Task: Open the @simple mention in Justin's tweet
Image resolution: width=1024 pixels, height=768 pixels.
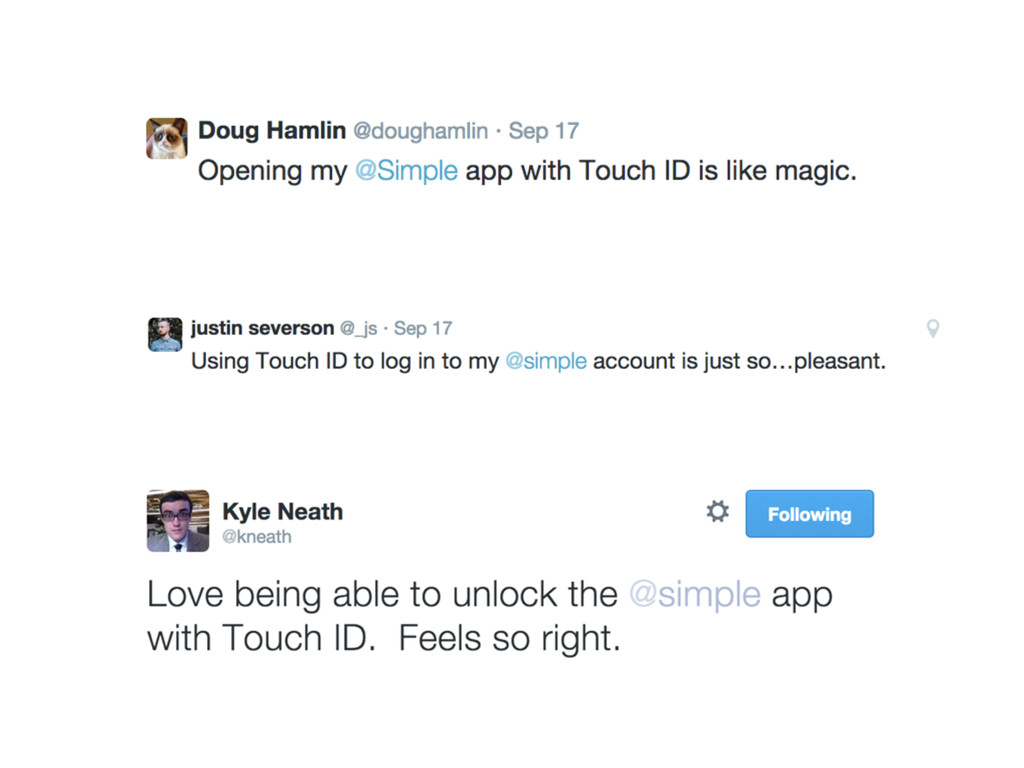Action: coord(546,360)
